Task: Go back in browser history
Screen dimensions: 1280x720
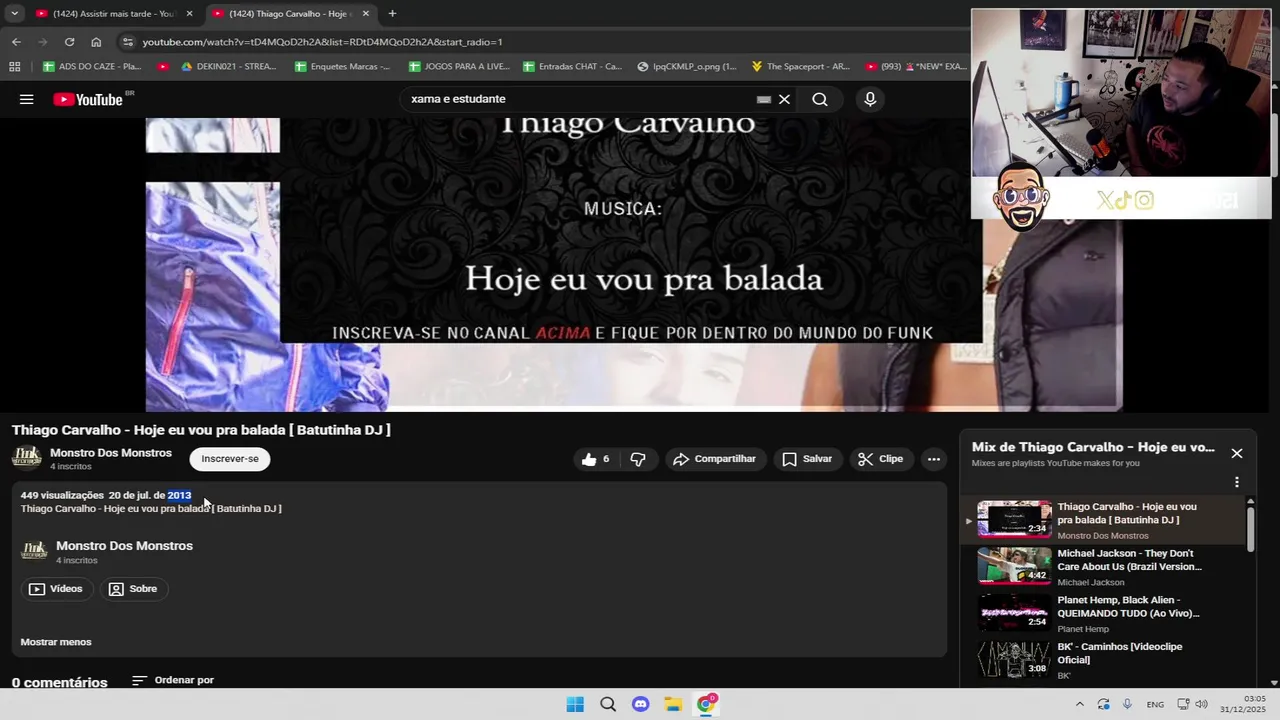Action: pos(16,42)
